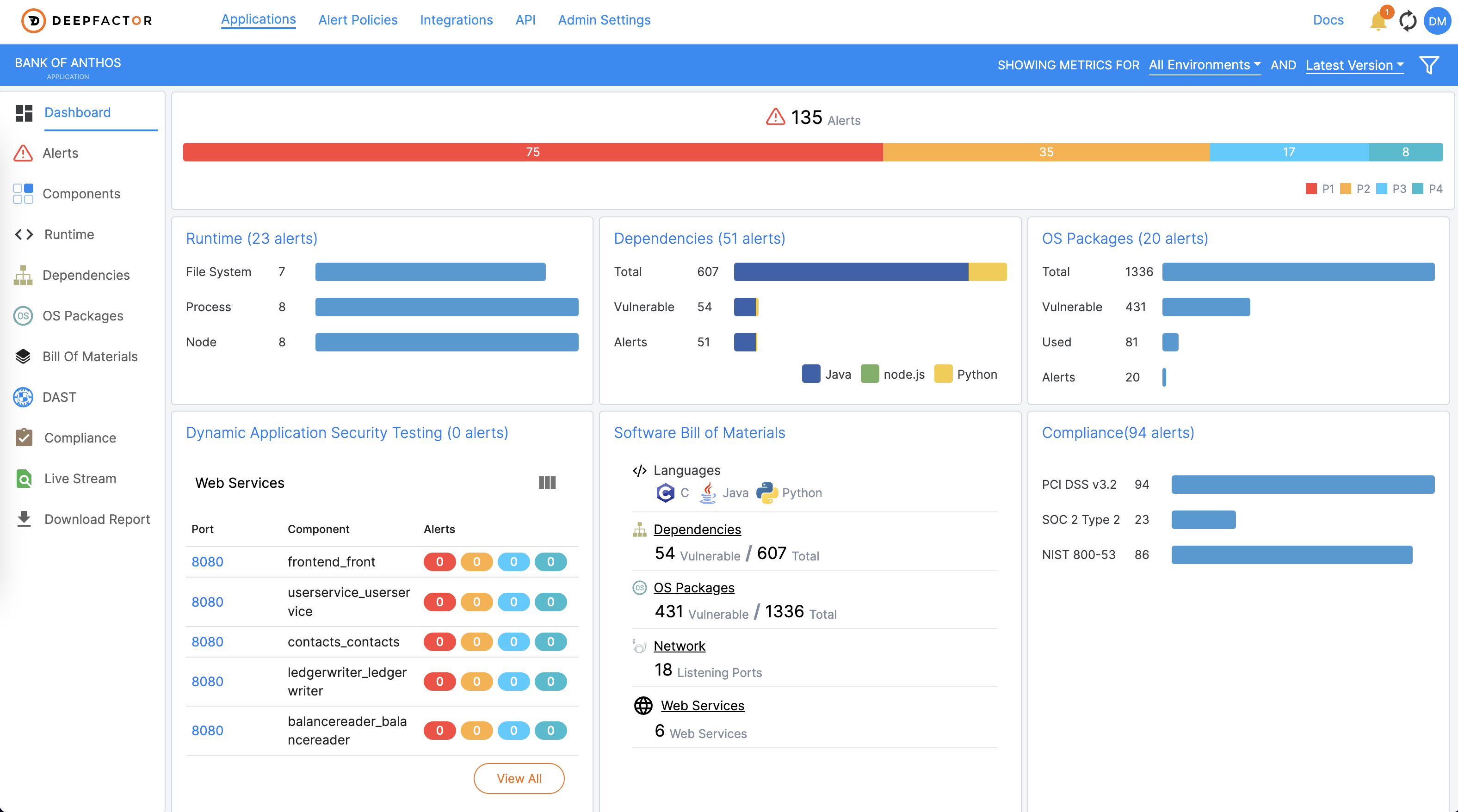Image resolution: width=1458 pixels, height=812 pixels.
Task: Click the Bill Of Materials layers icon
Action: [23, 357]
